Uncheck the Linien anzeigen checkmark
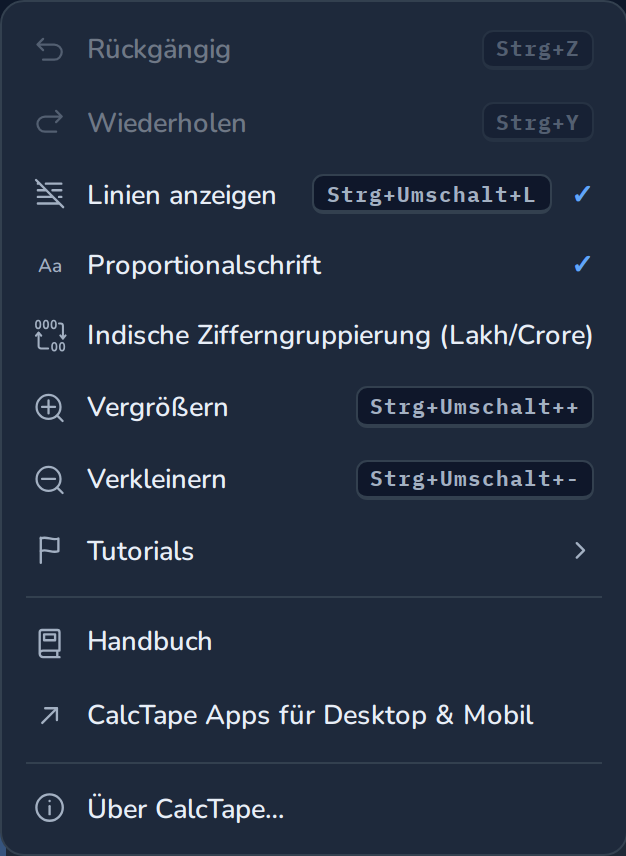The image size is (626, 856). pos(582,194)
